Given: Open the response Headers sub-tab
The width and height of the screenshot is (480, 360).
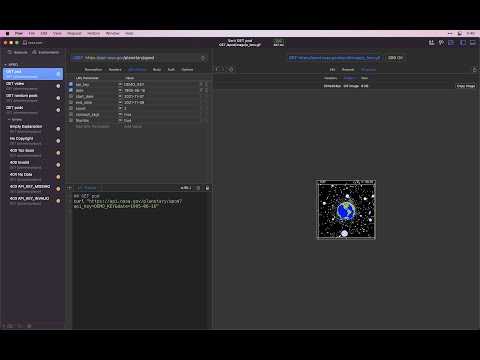Looking at the screenshot, I should tap(330, 78).
